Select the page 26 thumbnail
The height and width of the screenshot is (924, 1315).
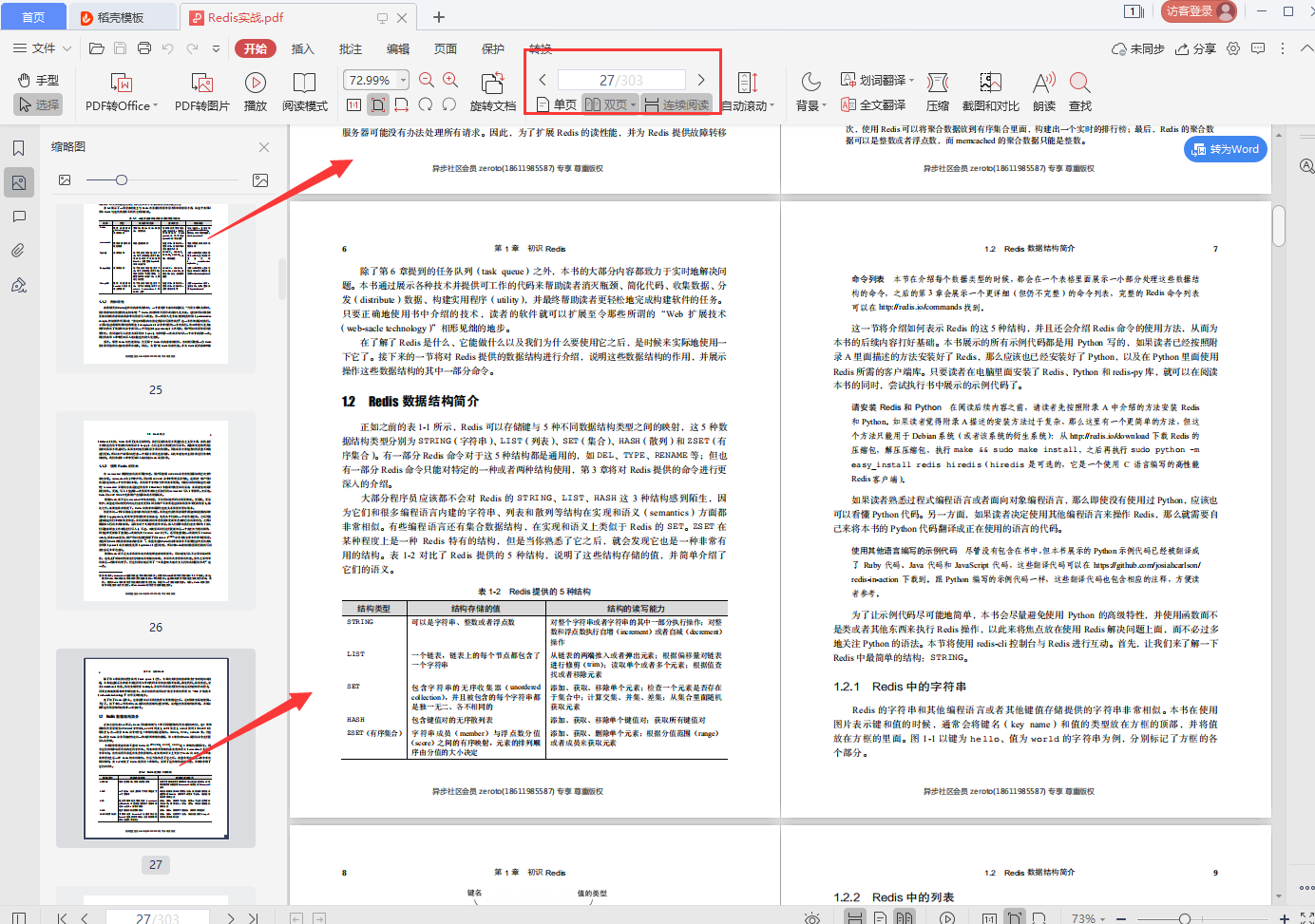click(156, 511)
